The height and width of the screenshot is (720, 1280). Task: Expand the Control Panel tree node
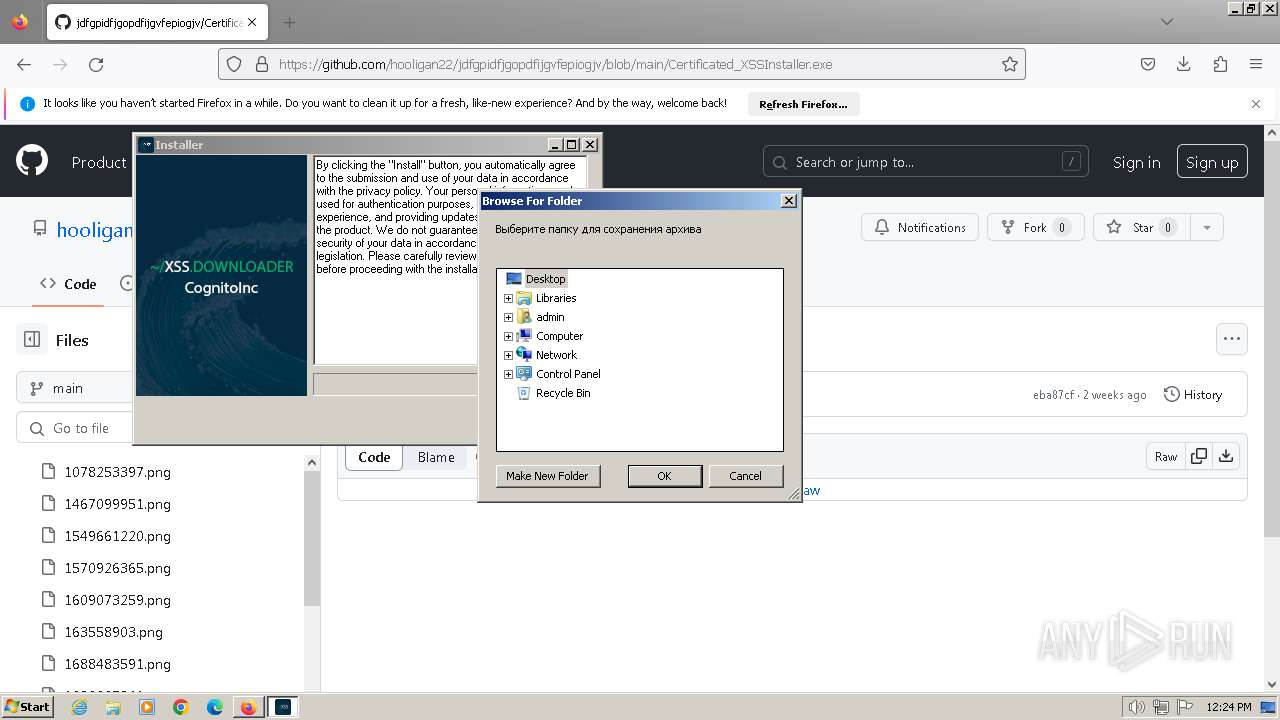pos(508,374)
